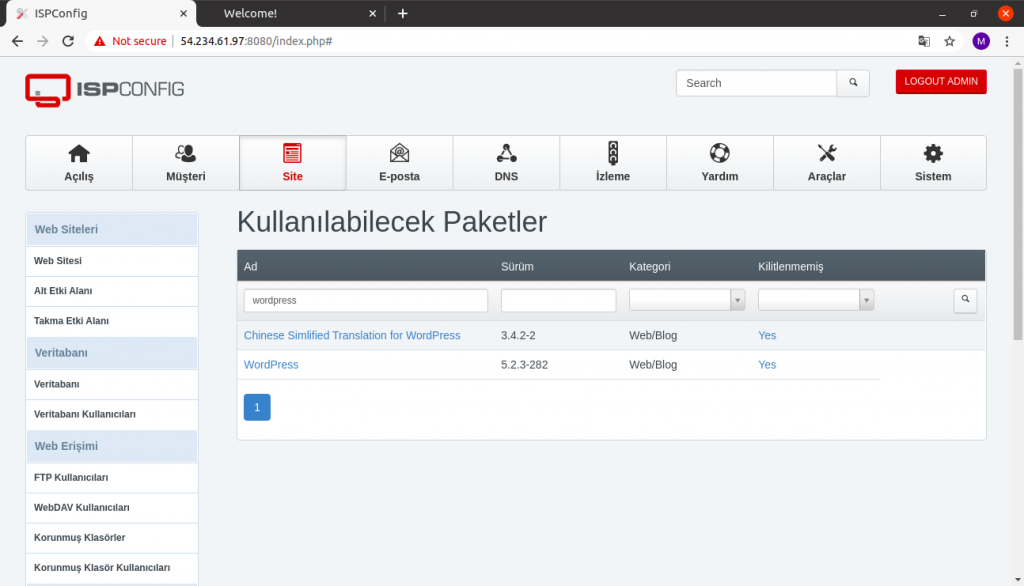The height and width of the screenshot is (586, 1024).
Task: Click the page vertical scrollbar
Action: (1018, 204)
